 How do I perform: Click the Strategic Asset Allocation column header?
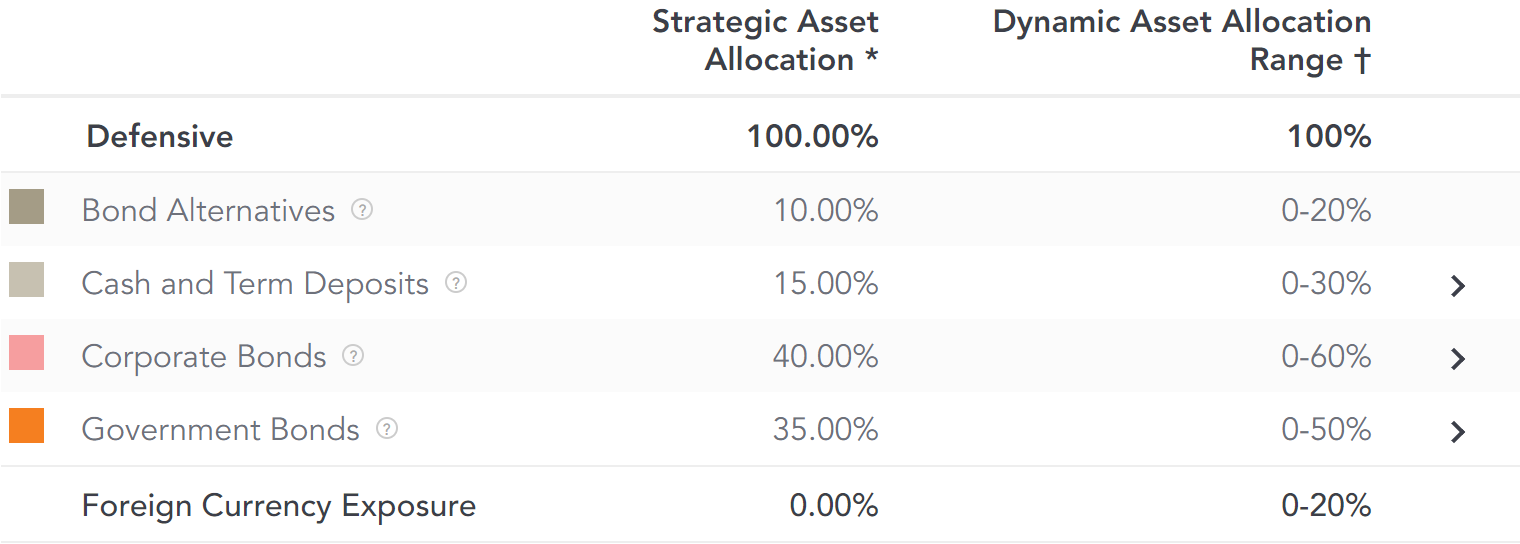[x=765, y=40]
